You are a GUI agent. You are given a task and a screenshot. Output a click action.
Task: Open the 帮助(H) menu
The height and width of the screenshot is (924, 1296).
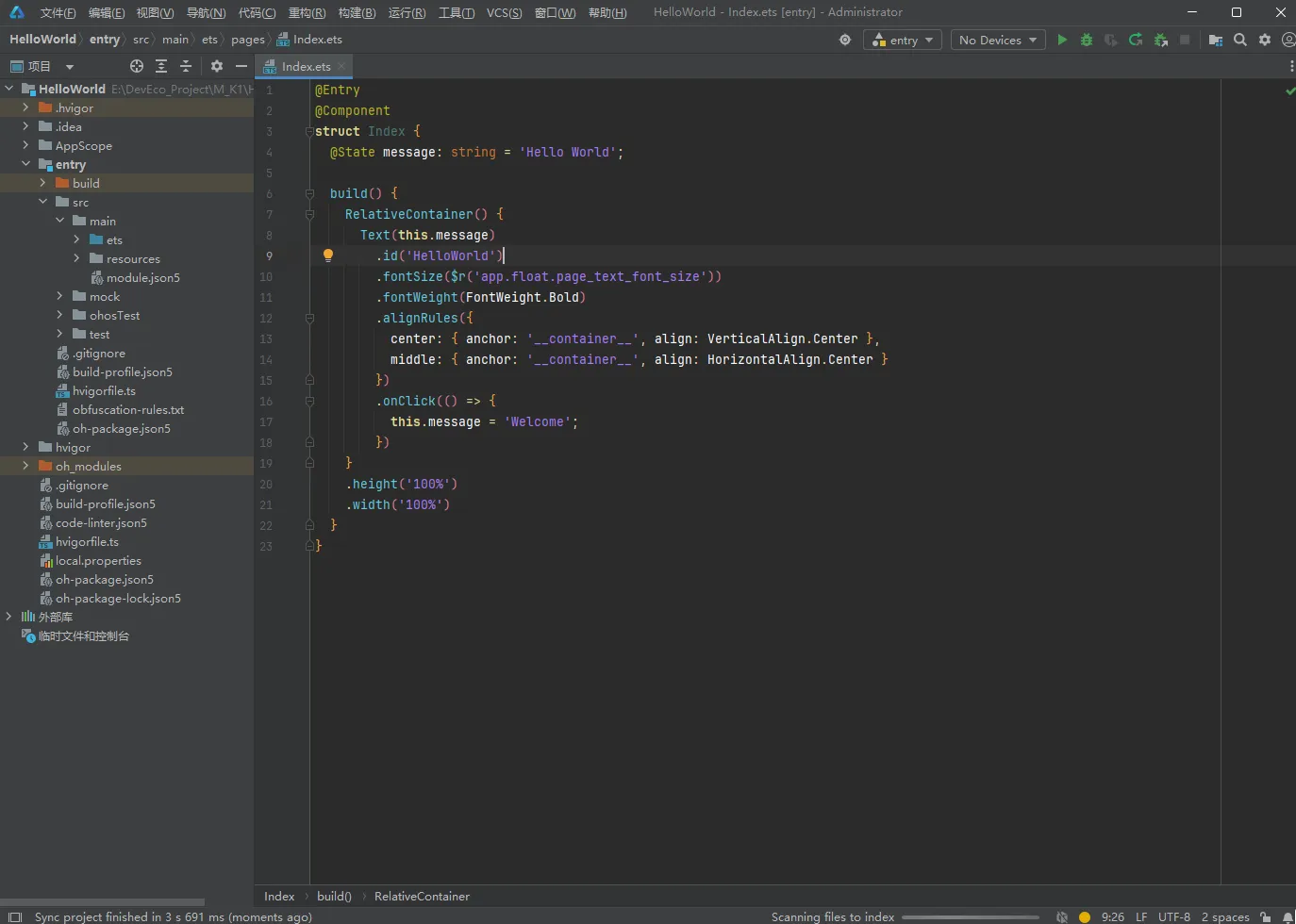[606, 12]
